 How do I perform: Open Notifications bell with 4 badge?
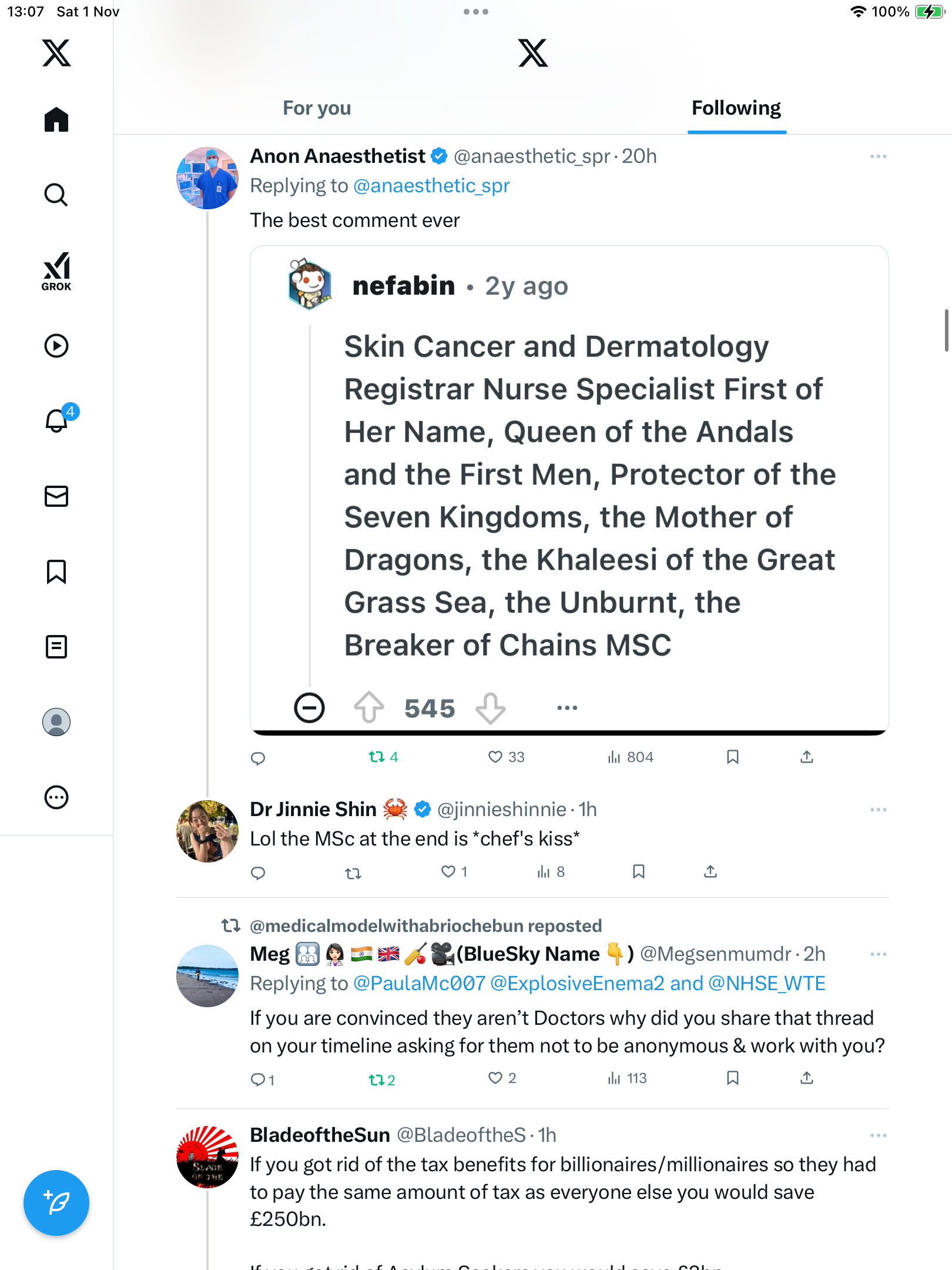[57, 420]
